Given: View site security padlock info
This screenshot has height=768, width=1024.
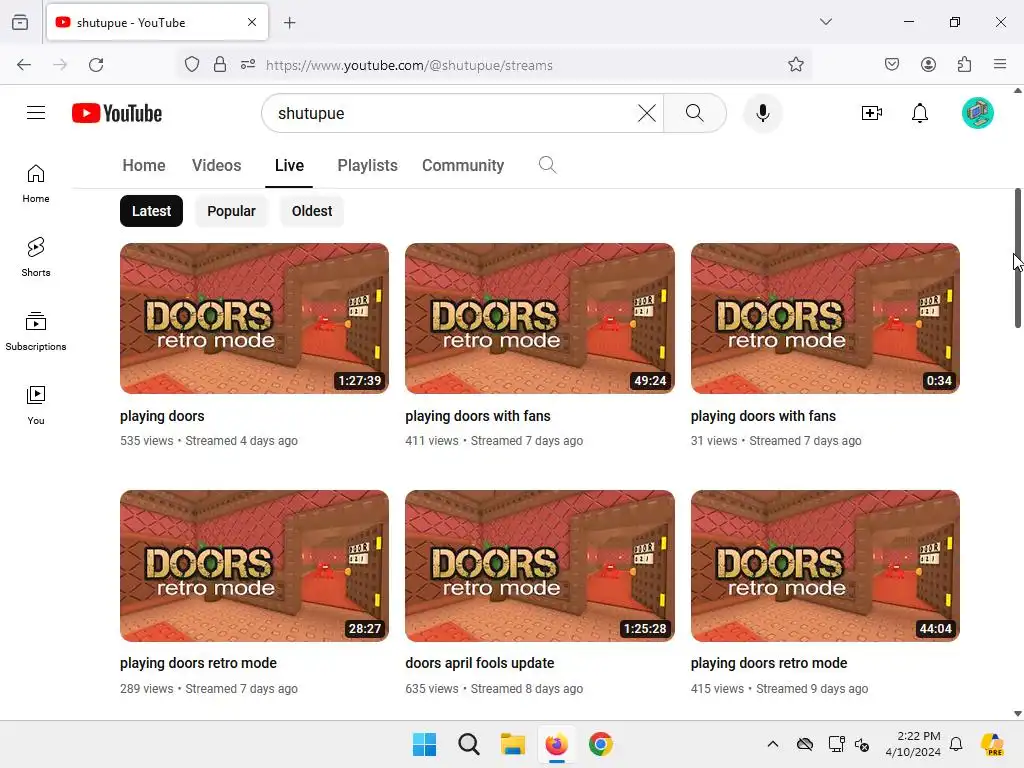Looking at the screenshot, I should 220,65.
